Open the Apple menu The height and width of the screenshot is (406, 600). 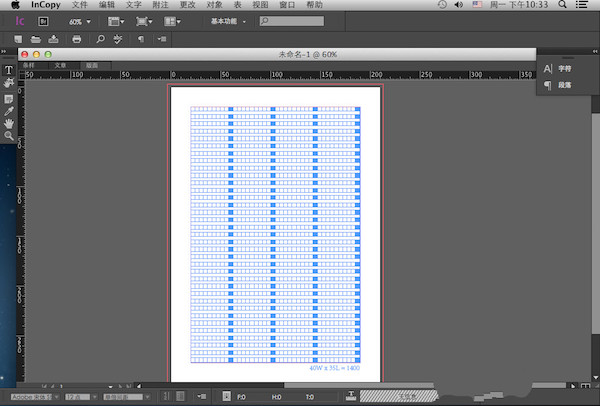(14, 5)
